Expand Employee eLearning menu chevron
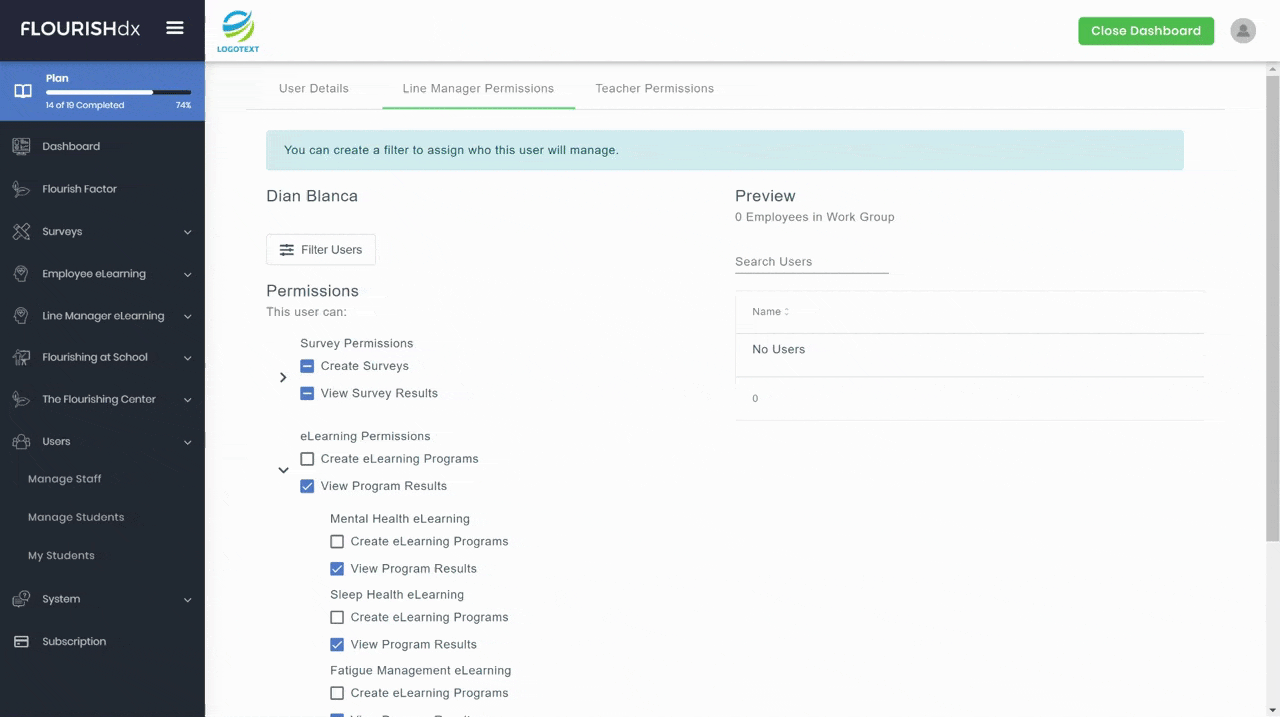The width and height of the screenshot is (1280, 717). pos(187,274)
